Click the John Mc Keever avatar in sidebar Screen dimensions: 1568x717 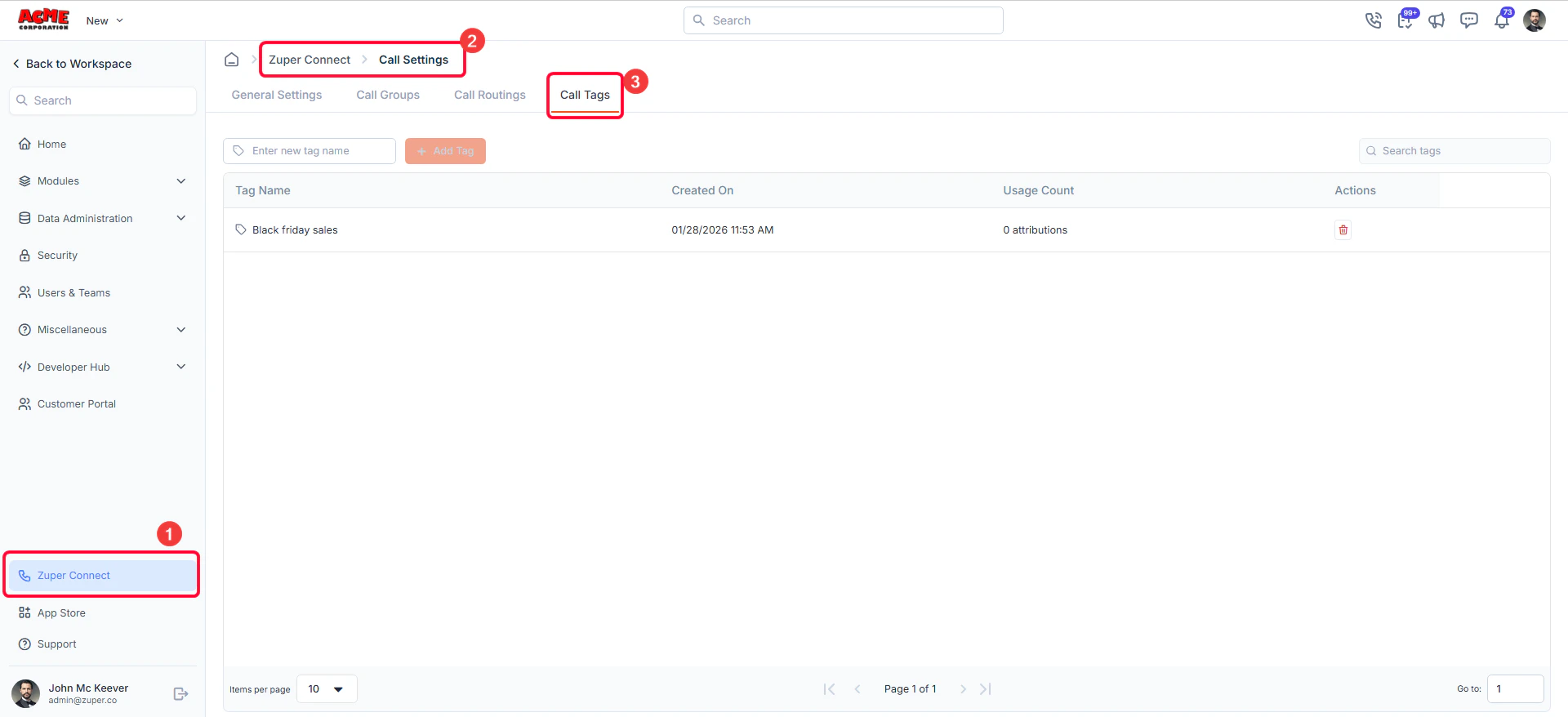coord(25,693)
